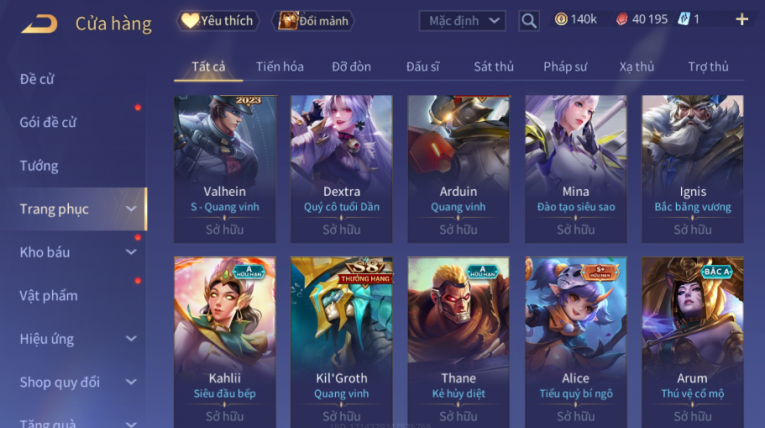Screen dimensions: 765x428
Task: Open the Tướng sidebar menu item
Action: (39, 166)
